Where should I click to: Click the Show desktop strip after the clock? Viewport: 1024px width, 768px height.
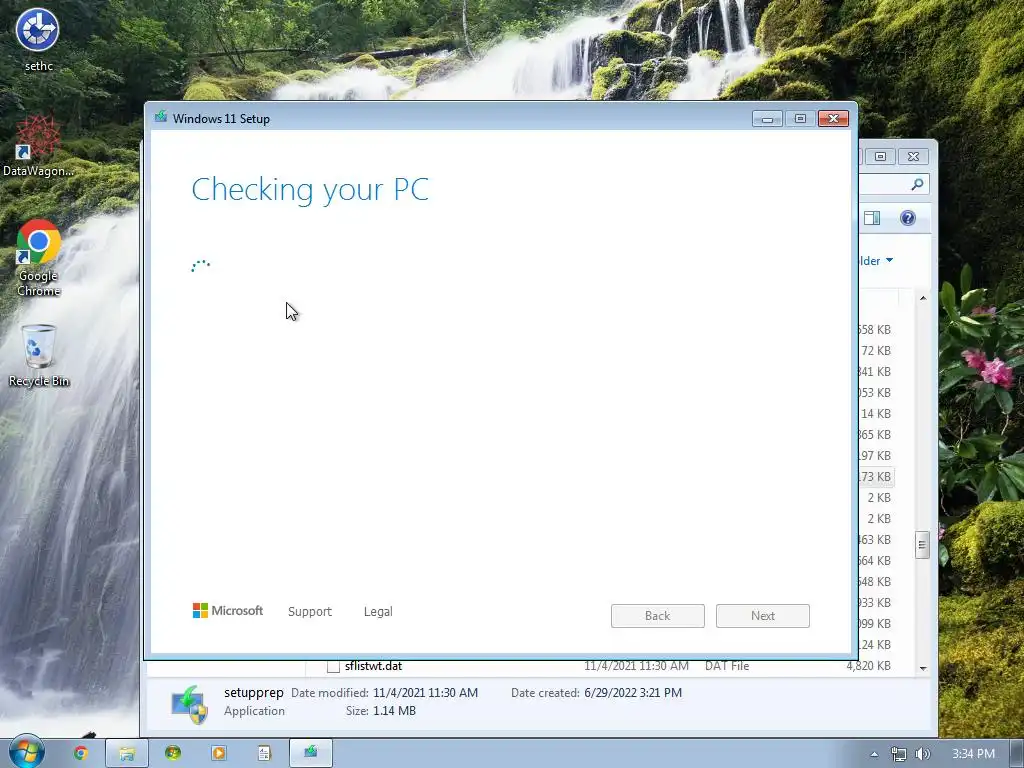pyautogui.click(x=1017, y=754)
